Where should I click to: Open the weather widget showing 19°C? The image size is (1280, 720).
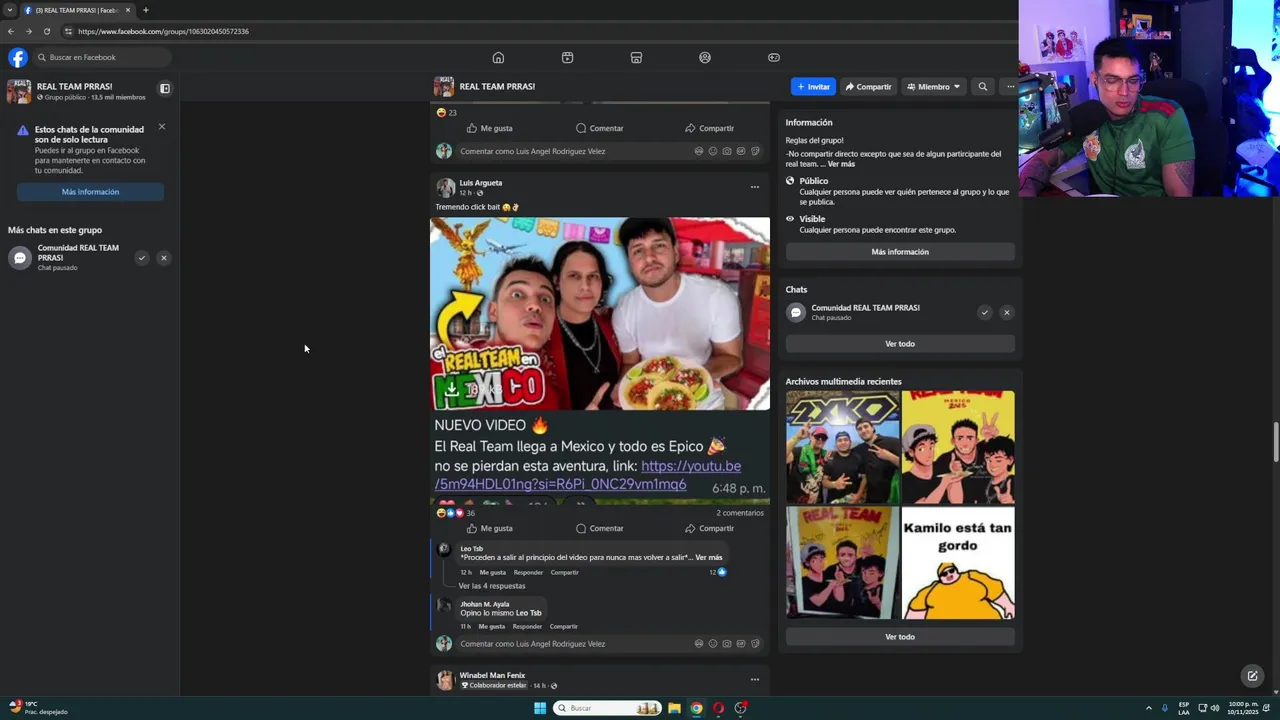point(38,708)
